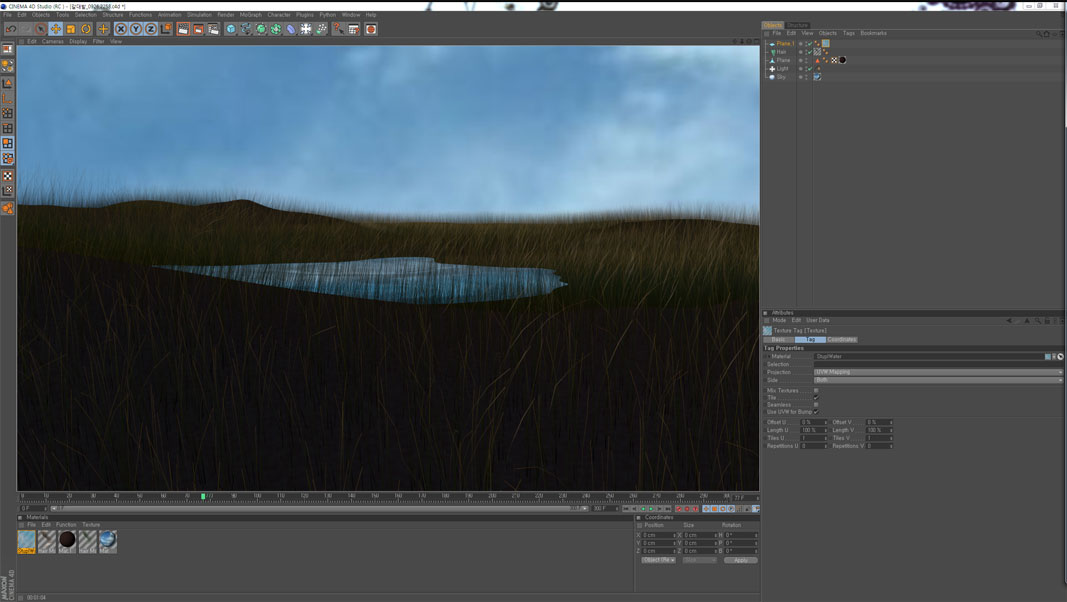Open the Simulation menu
This screenshot has height=602, width=1067.
tap(199, 15)
